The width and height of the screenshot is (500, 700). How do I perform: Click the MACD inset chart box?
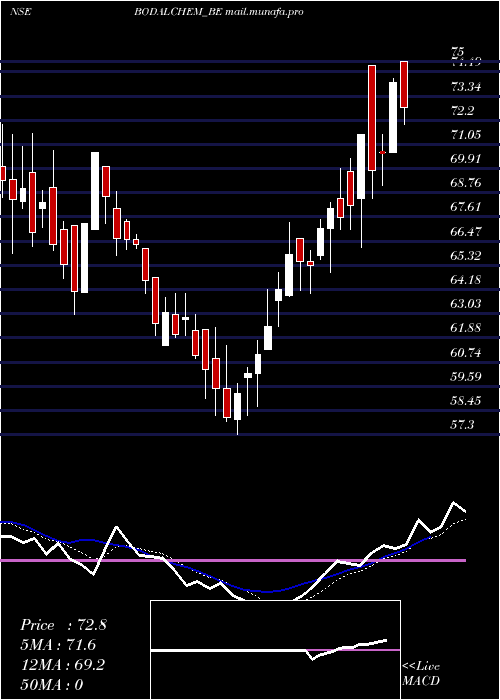click(x=275, y=650)
